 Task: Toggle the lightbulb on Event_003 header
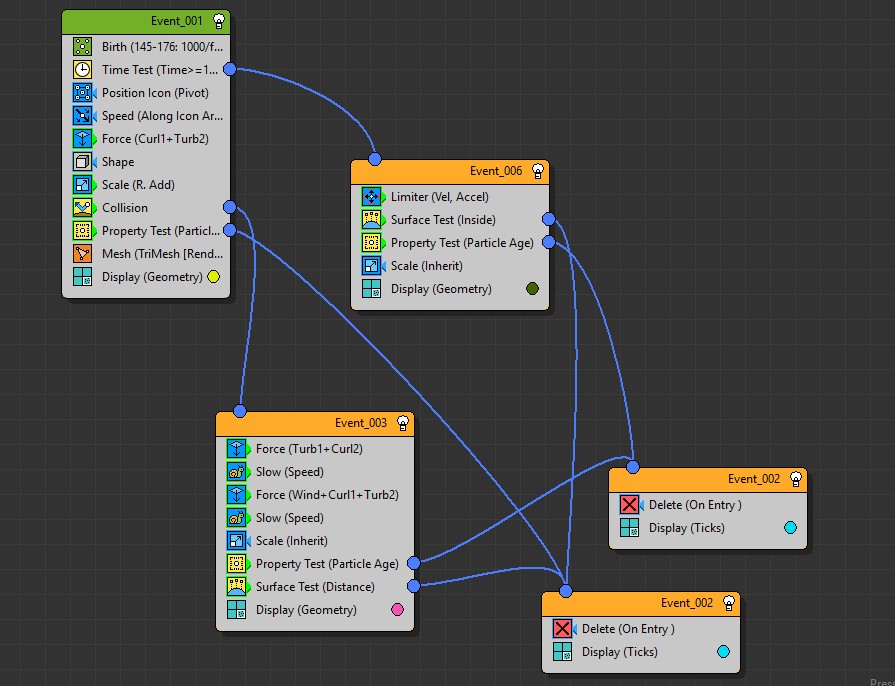tap(403, 423)
